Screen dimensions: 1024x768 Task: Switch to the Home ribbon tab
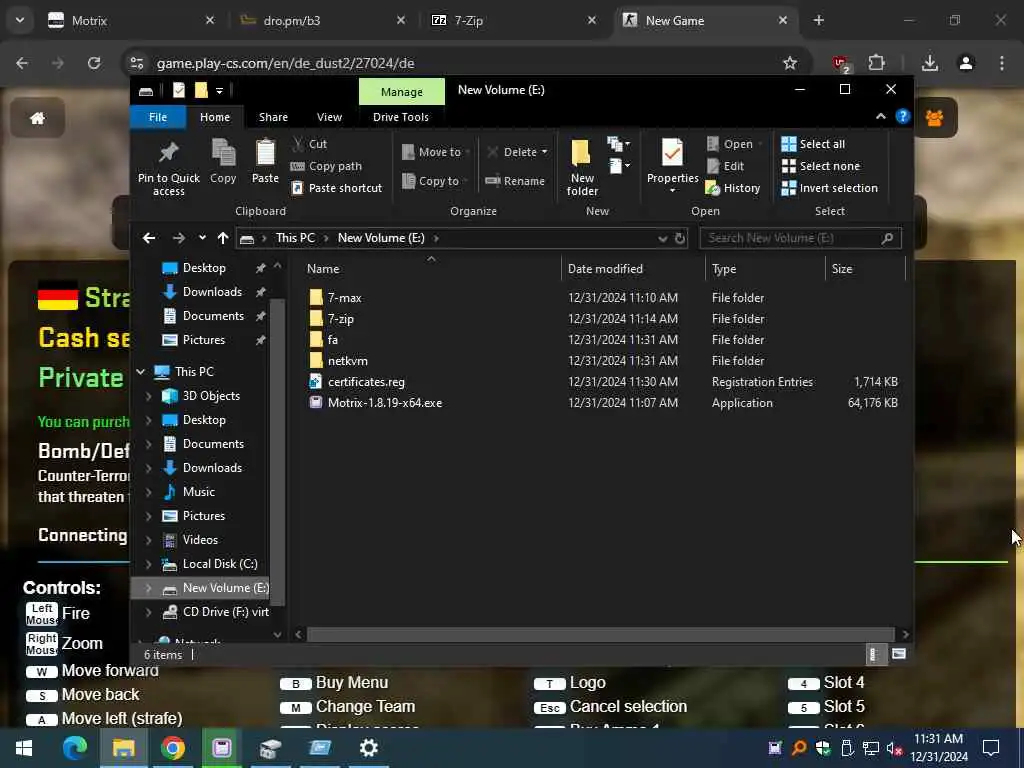point(215,117)
